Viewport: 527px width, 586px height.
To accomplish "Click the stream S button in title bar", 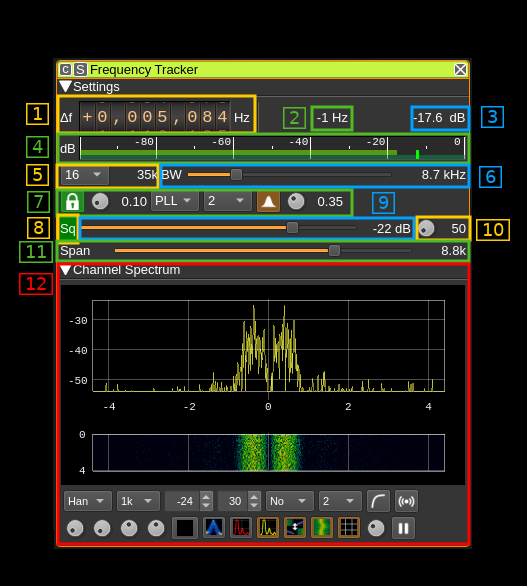I will [x=80, y=70].
